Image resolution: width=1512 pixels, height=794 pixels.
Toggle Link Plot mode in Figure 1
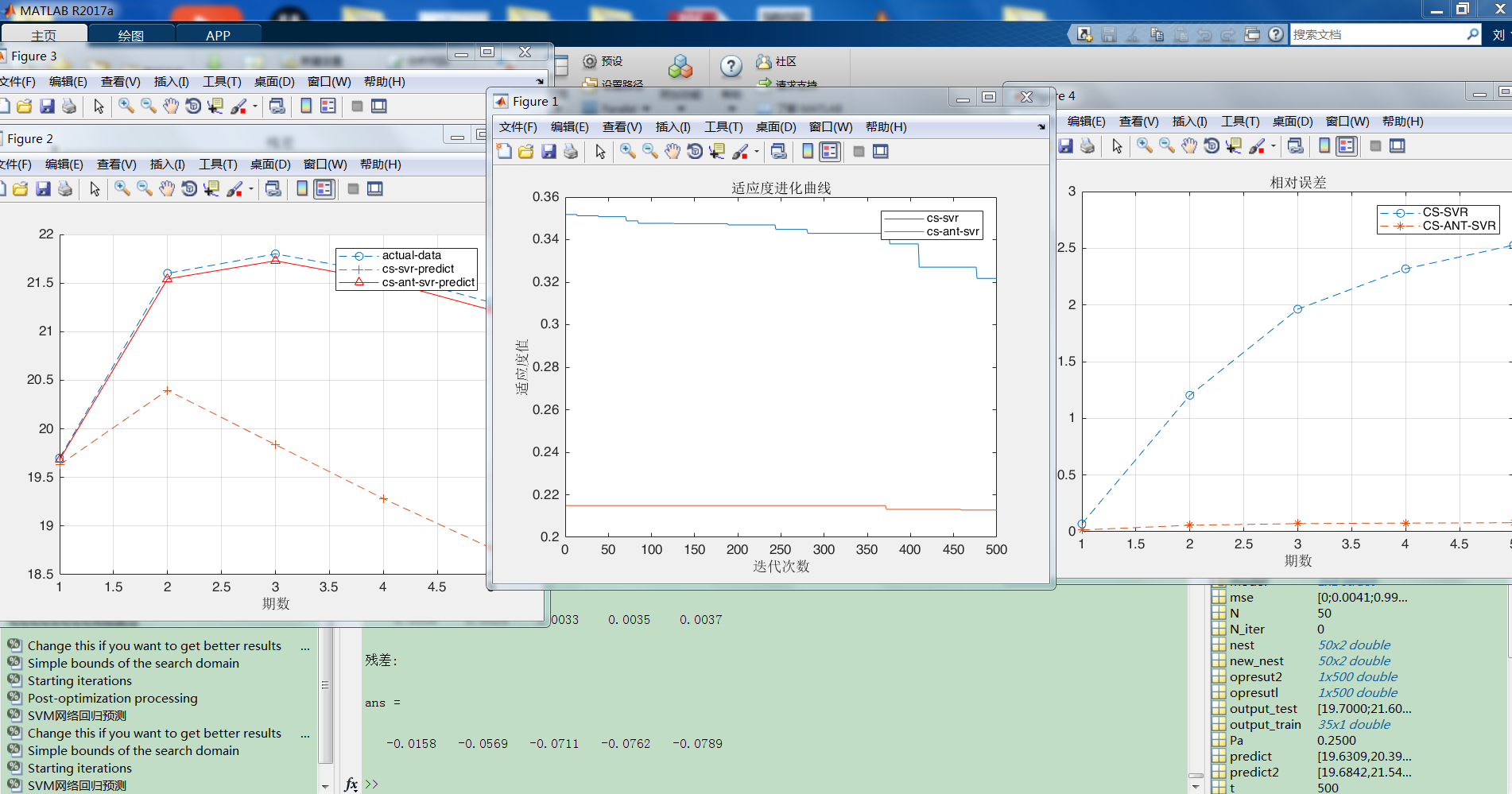point(778,151)
